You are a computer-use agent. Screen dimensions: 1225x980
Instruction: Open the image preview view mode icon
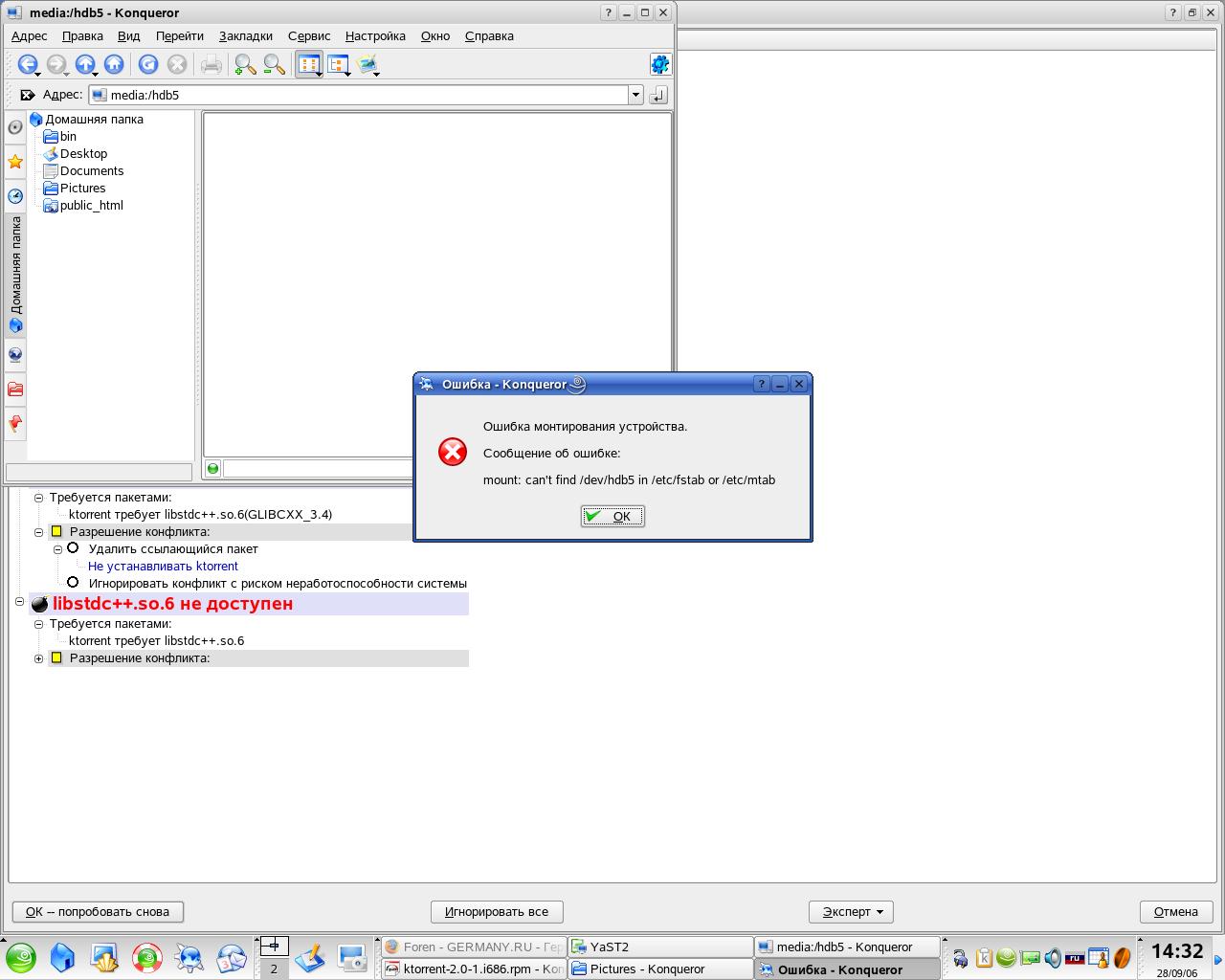coord(368,64)
